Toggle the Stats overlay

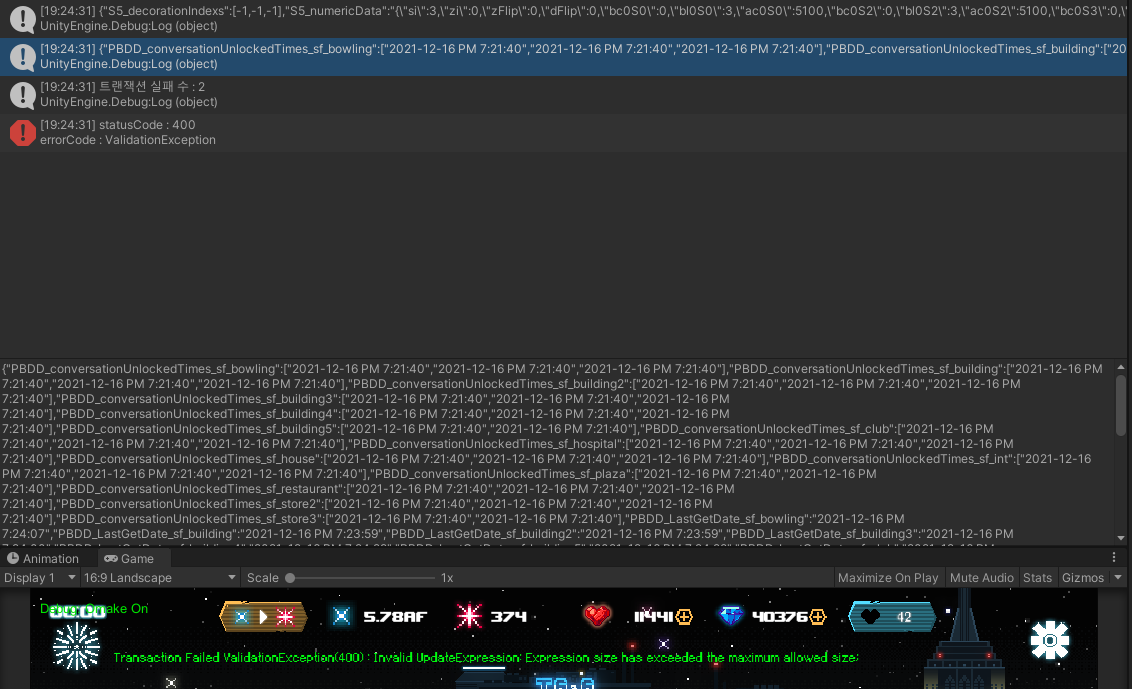click(x=1037, y=578)
